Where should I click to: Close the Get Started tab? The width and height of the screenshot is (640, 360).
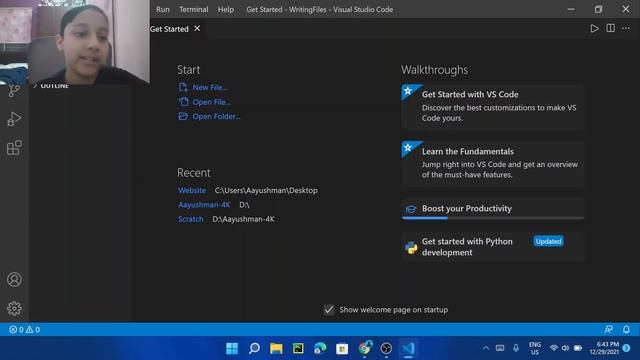[197, 29]
